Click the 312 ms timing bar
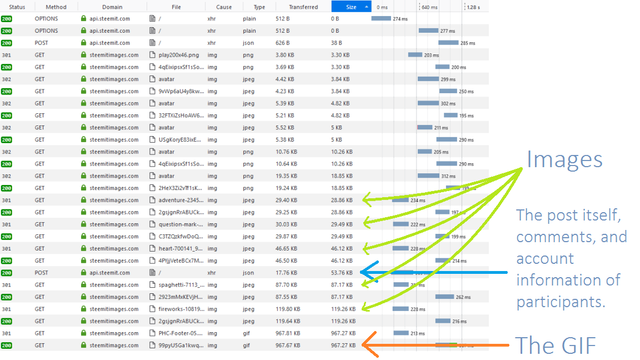The width and height of the screenshot is (640, 360). pos(429,176)
